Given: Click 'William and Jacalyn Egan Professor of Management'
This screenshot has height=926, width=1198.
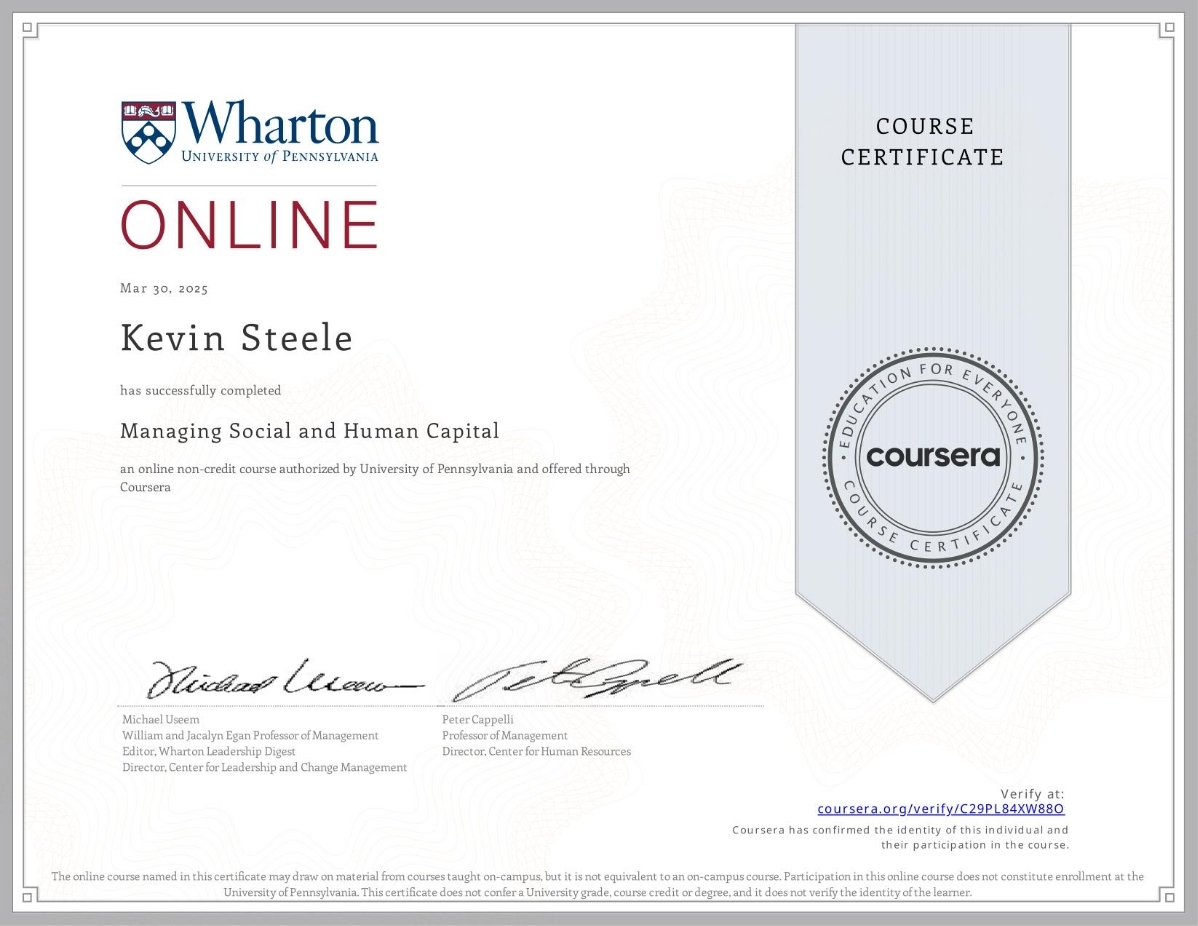Looking at the screenshot, I should point(250,736).
